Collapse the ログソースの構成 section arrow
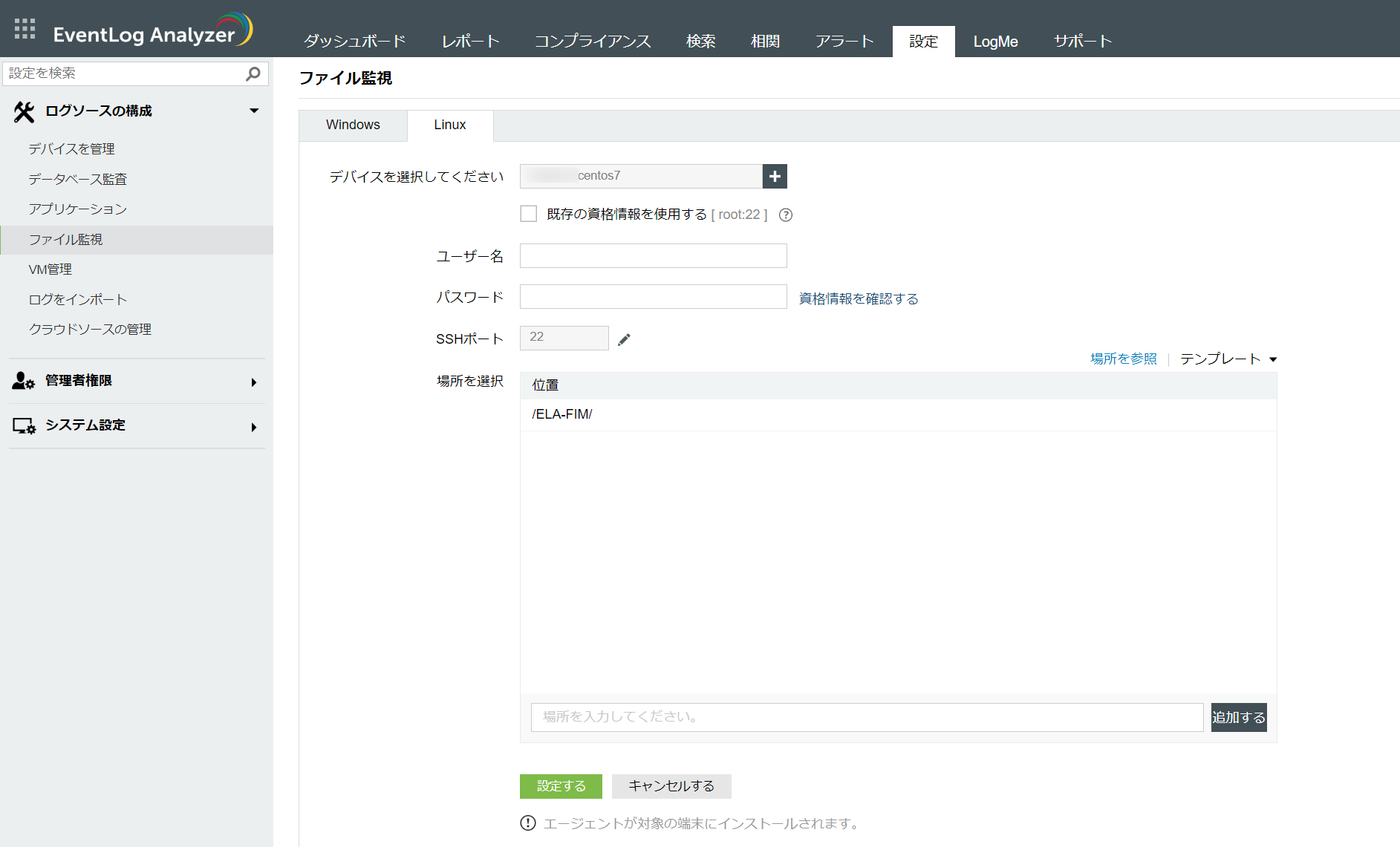The height and width of the screenshot is (847, 1400). click(254, 111)
